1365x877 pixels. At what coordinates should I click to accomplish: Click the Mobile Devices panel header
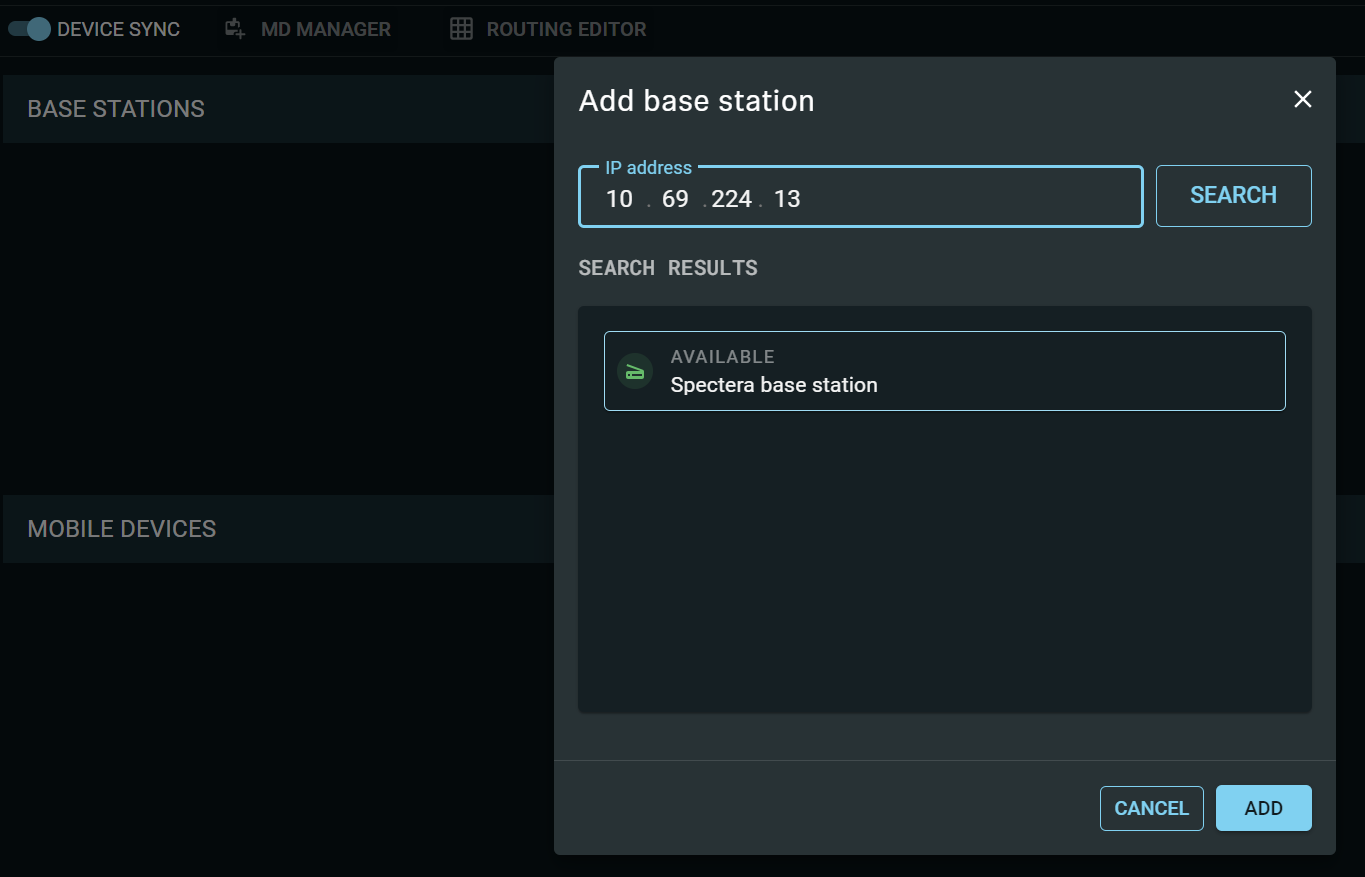tap(122, 529)
